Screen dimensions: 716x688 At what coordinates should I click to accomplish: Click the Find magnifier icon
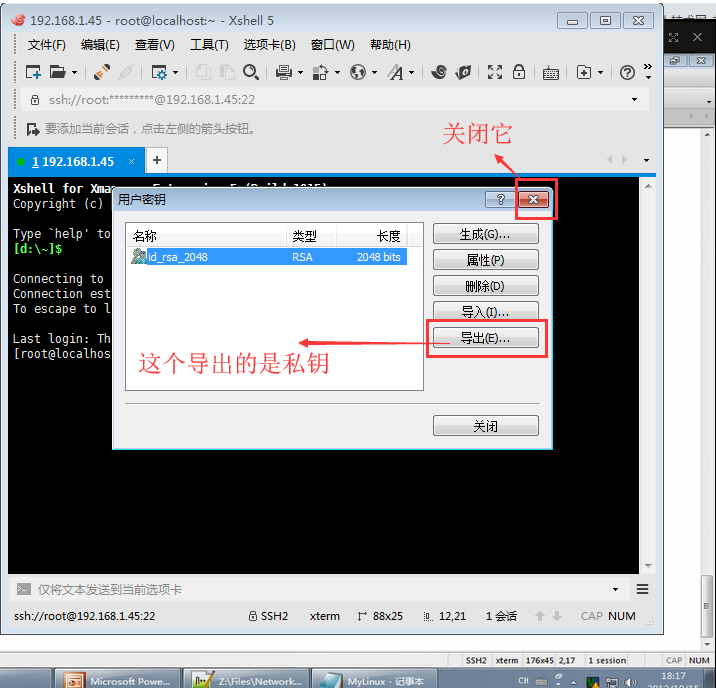(251, 72)
